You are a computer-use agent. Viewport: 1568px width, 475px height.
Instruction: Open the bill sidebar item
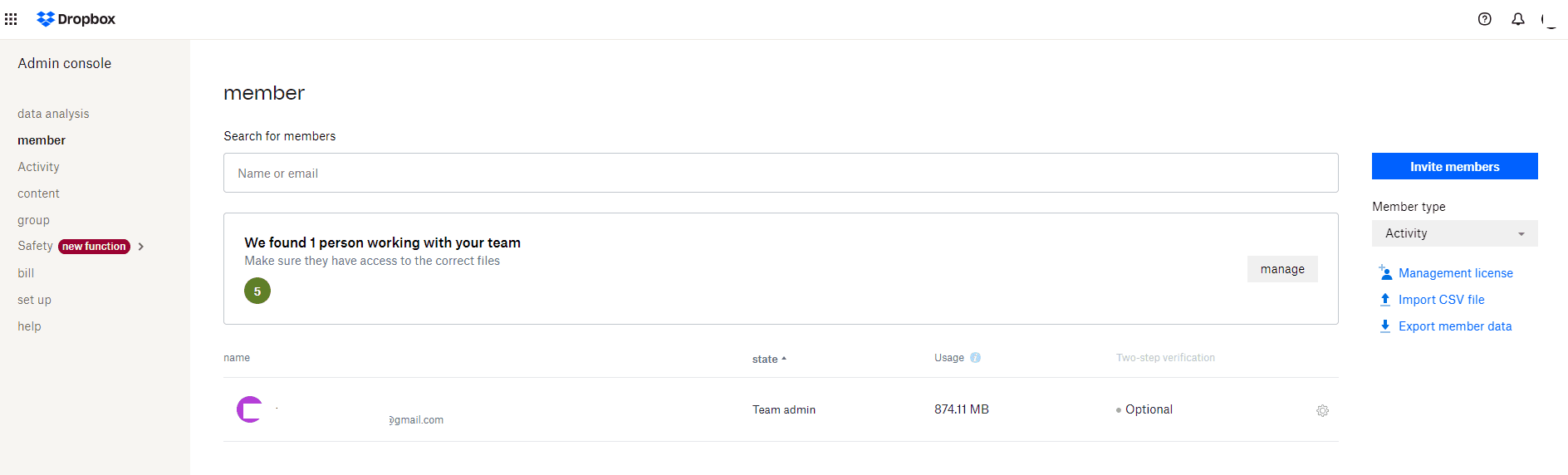pos(26,273)
